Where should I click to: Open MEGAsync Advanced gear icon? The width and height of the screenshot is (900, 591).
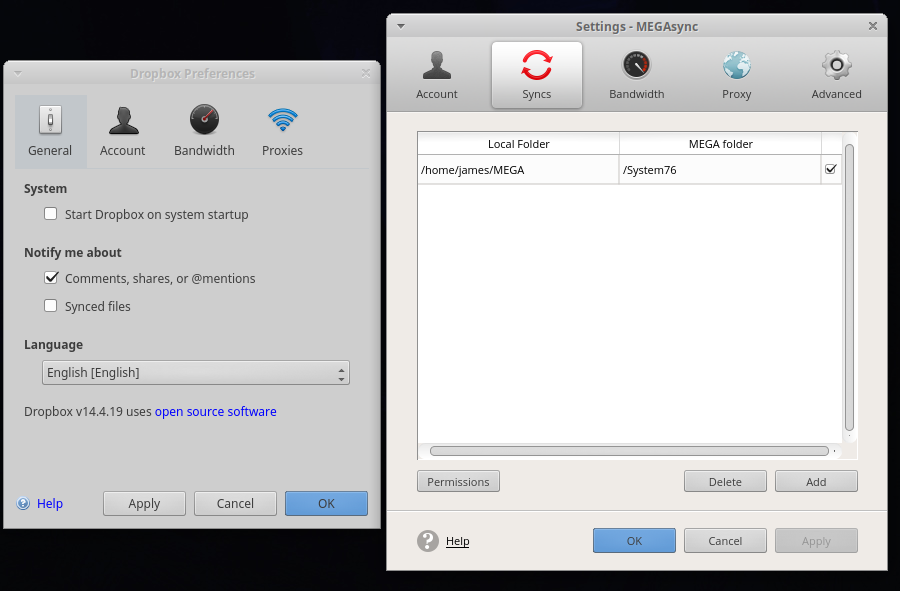(x=837, y=67)
